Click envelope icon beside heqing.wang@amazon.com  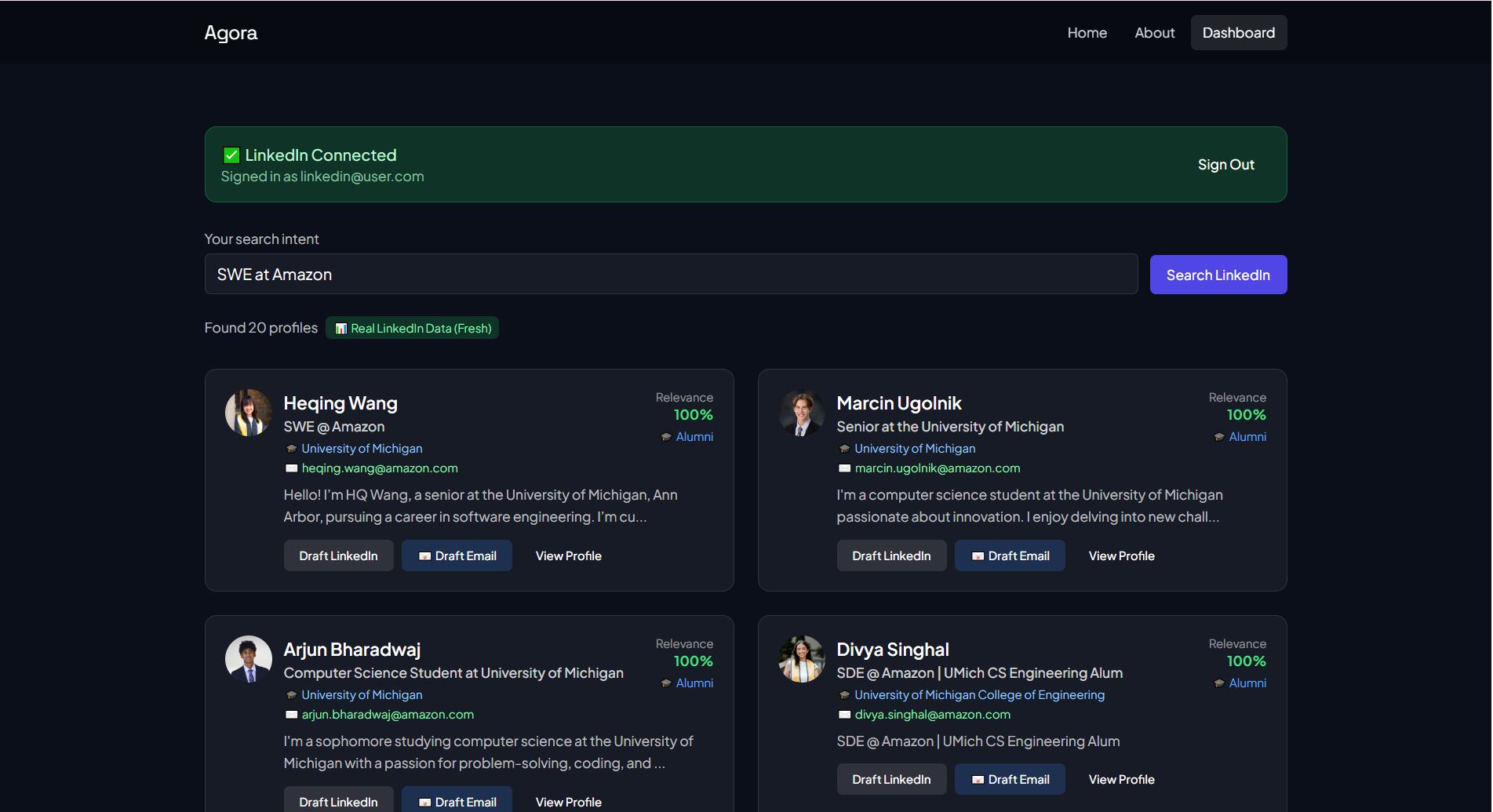(x=291, y=468)
